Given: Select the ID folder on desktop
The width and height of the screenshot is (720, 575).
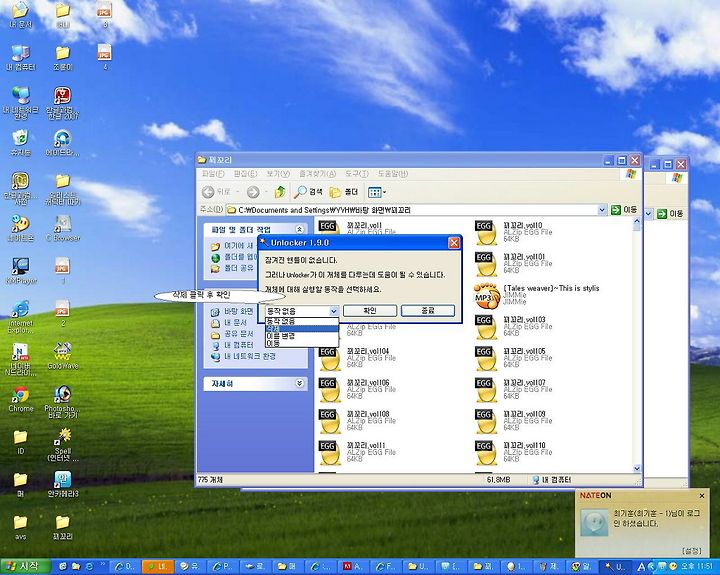Looking at the screenshot, I should (x=20, y=442).
